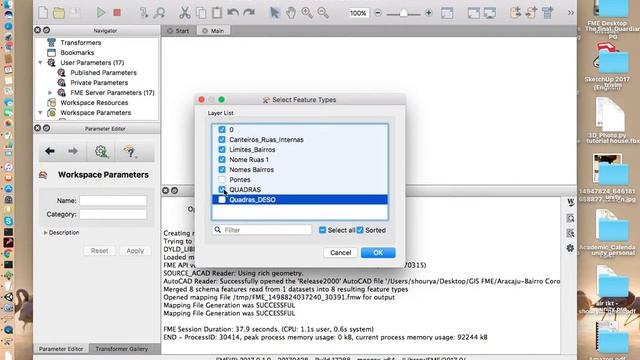Click Cancel in Select Feature Types
The image size is (640, 360).
pyautogui.click(x=340, y=253)
